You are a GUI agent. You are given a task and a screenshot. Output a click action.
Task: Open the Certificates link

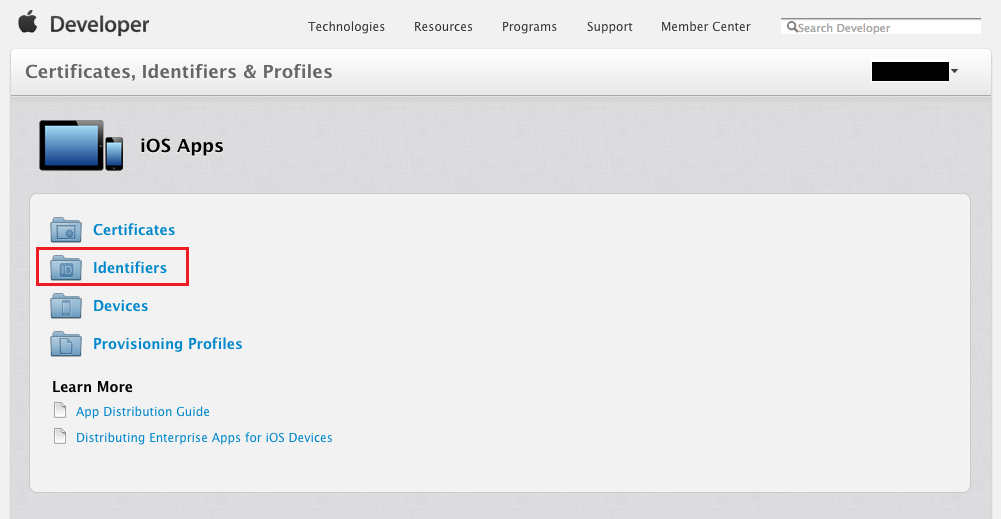tap(134, 230)
